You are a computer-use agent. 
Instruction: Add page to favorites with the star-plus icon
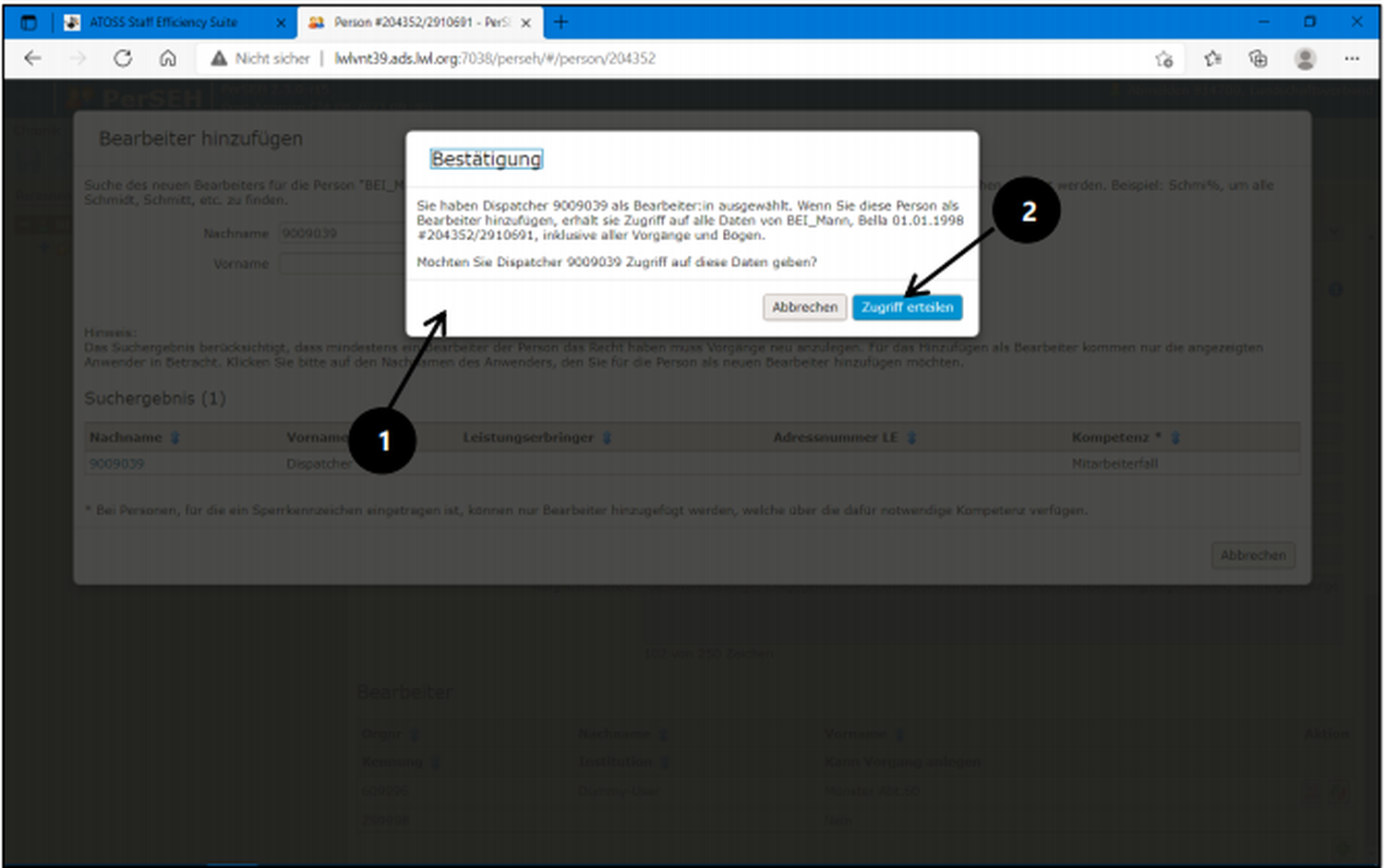tap(1164, 59)
